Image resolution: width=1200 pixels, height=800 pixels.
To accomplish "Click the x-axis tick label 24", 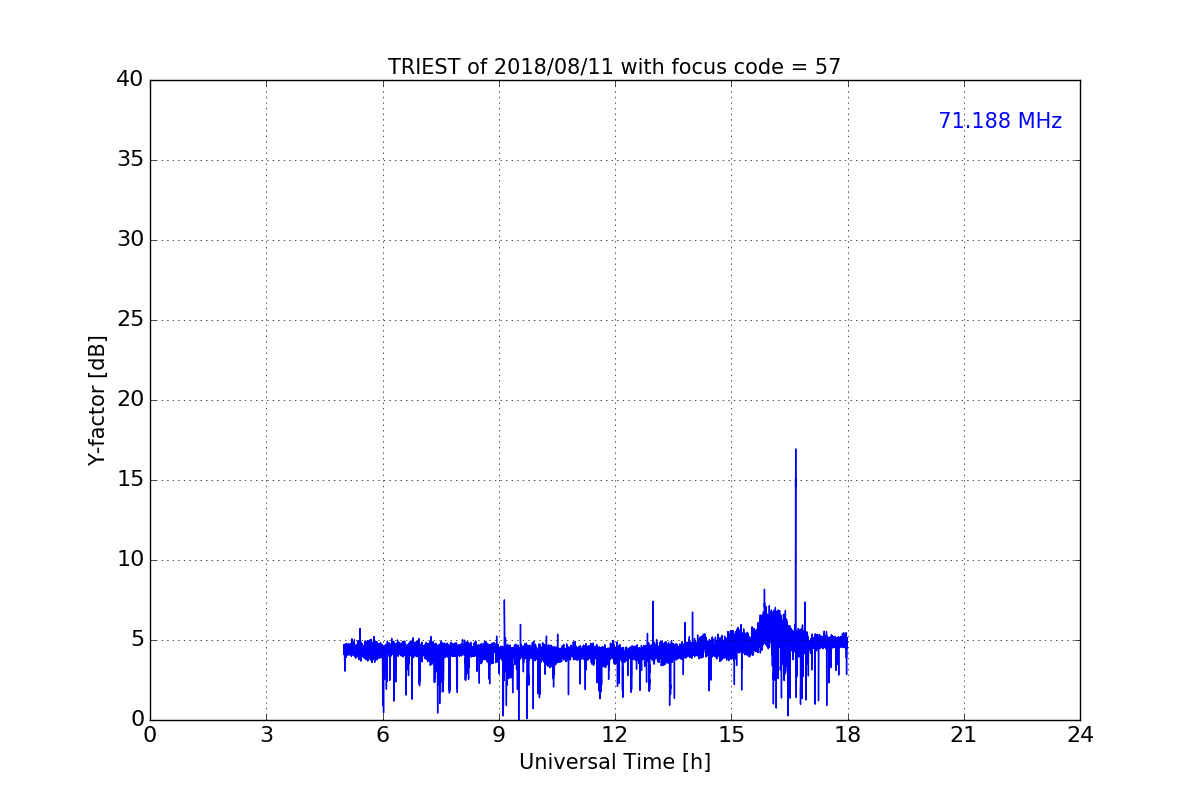I will coord(1080,735).
